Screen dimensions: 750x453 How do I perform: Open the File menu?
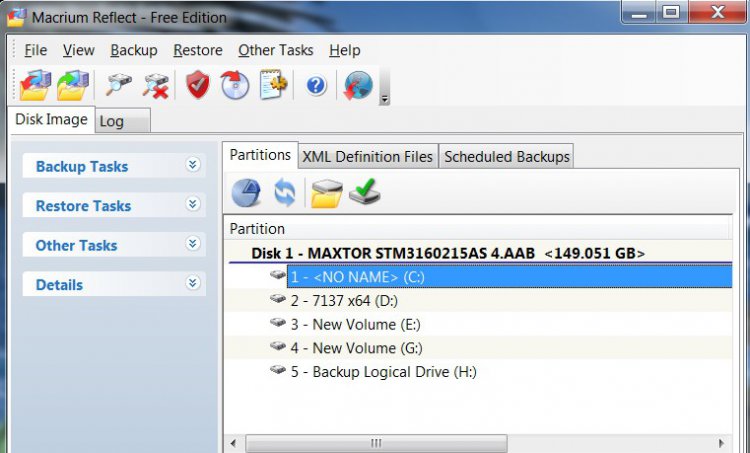click(35, 50)
